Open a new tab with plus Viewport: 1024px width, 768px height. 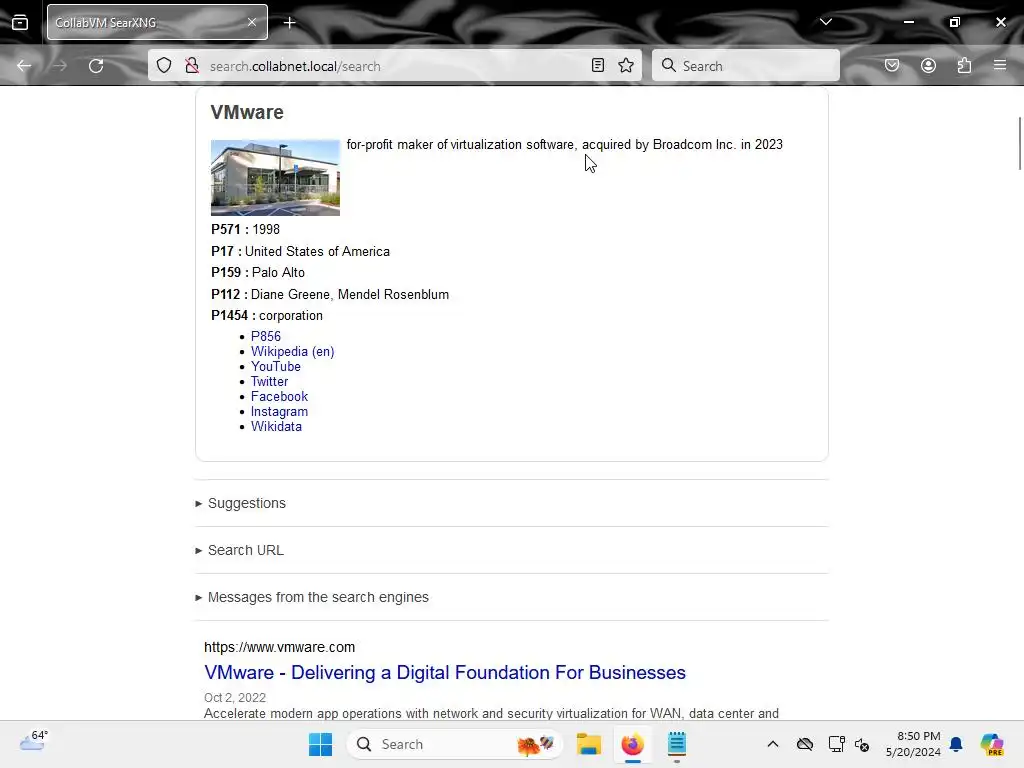point(290,23)
